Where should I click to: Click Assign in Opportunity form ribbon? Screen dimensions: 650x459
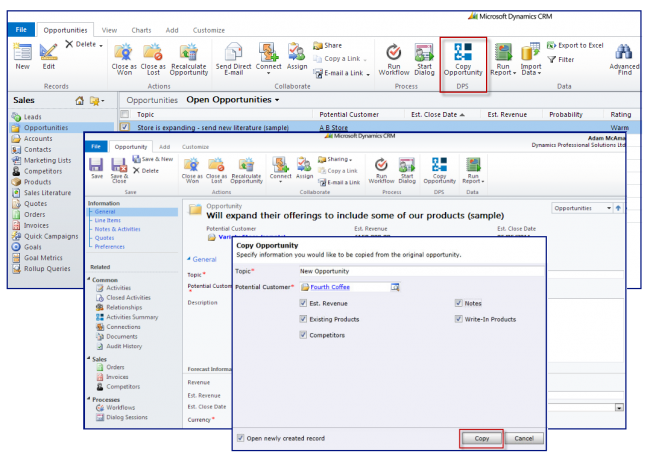304,168
